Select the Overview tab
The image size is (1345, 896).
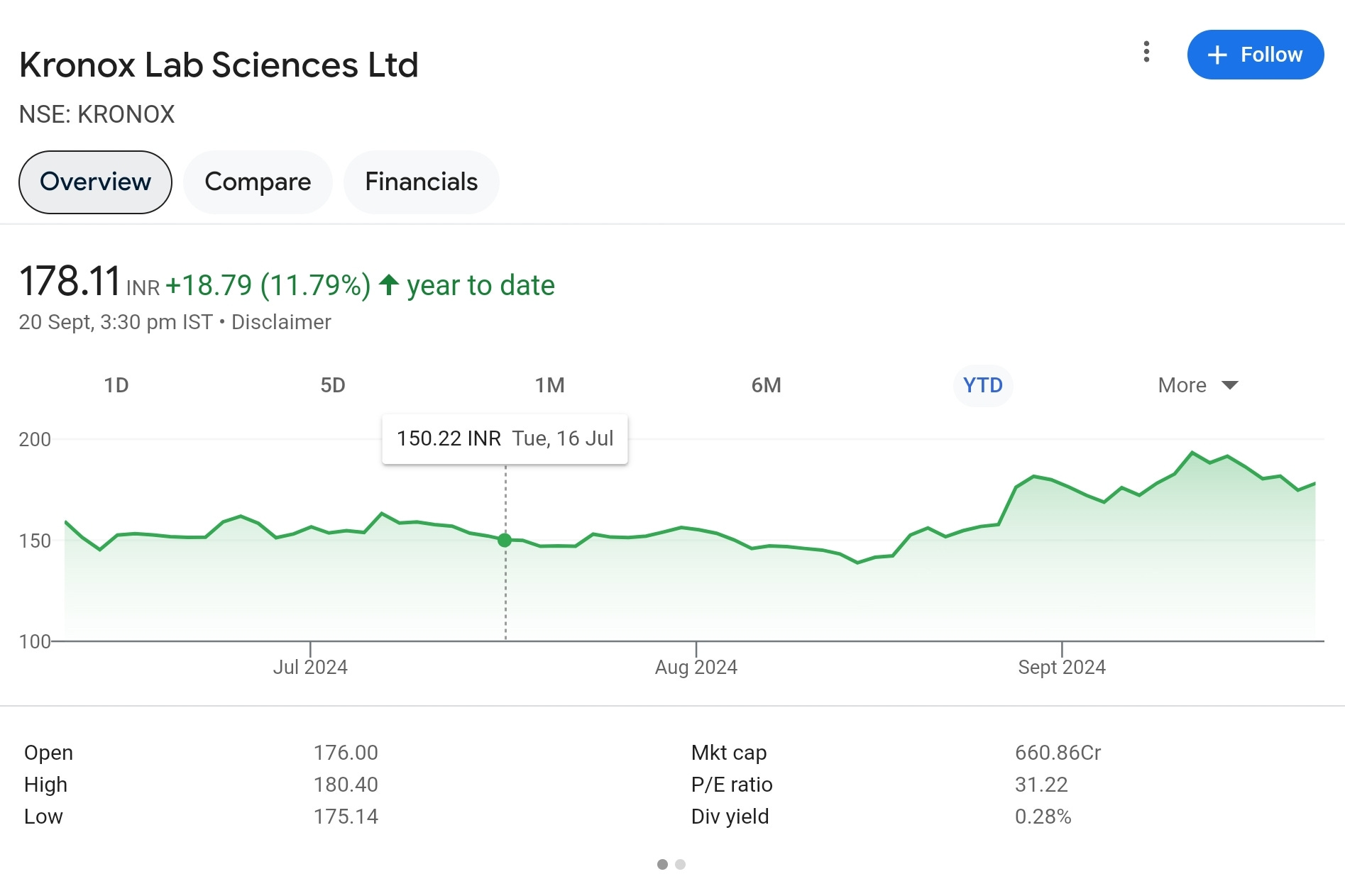[95, 182]
